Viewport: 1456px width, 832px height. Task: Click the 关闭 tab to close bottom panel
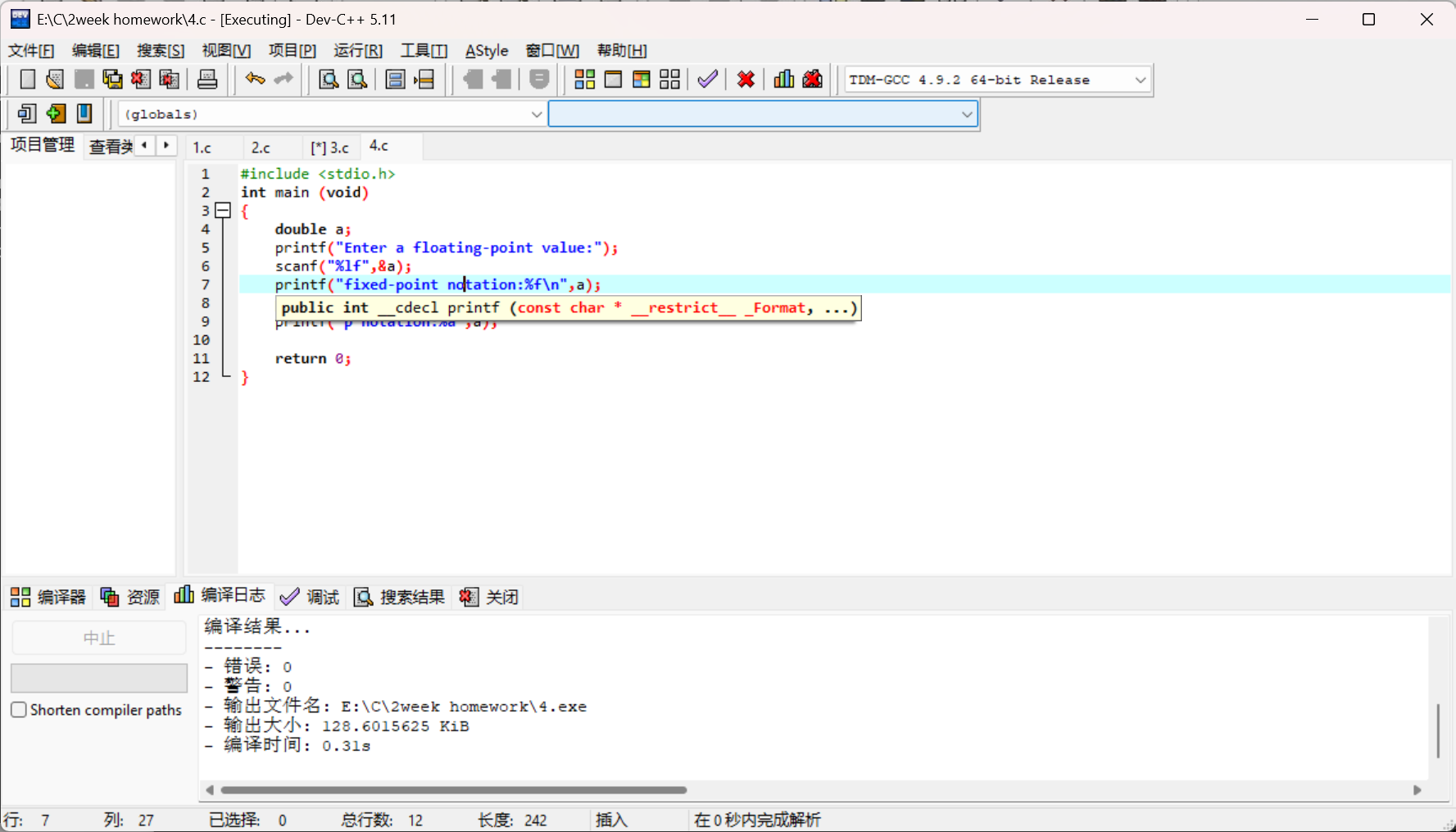pos(489,597)
